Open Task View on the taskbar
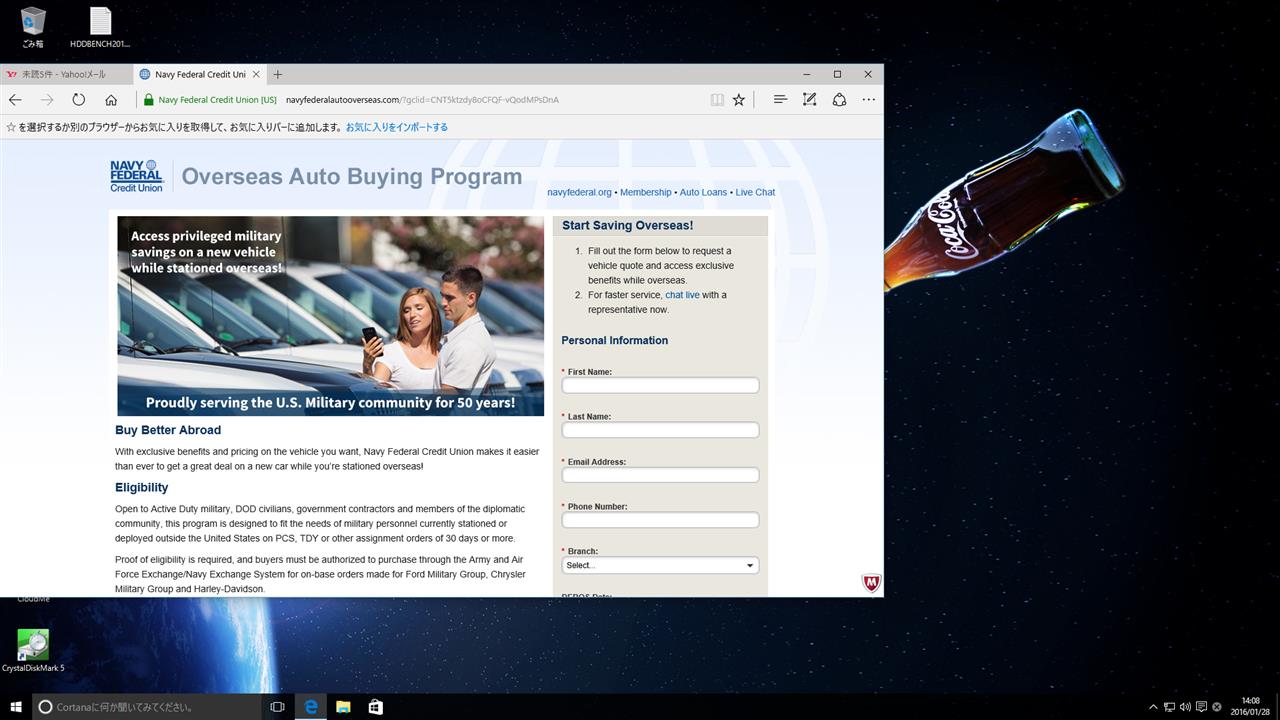Image resolution: width=1280 pixels, height=720 pixels. [x=278, y=707]
